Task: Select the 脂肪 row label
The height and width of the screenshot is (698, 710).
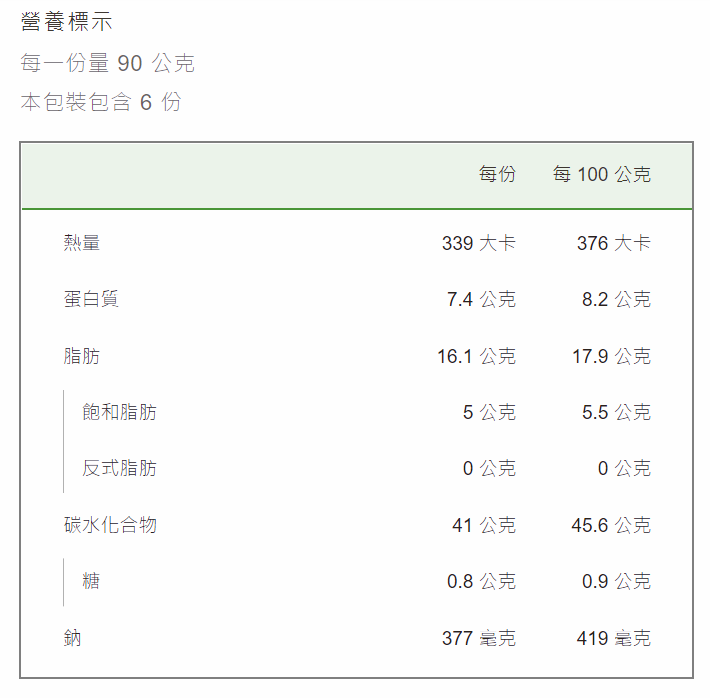Action: (x=82, y=356)
